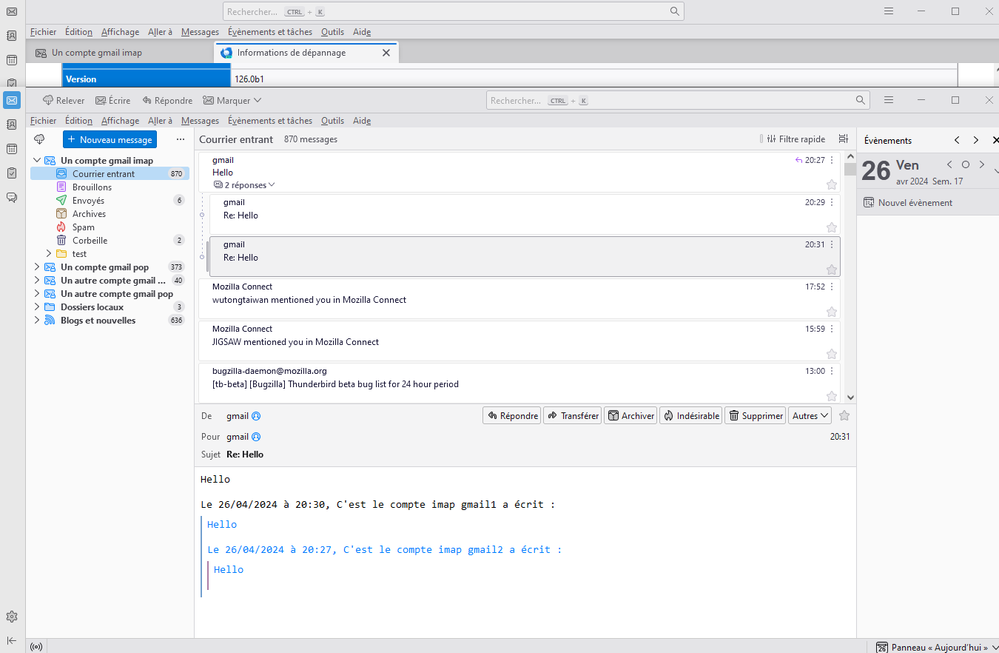
Task: Open Outils menu in back window
Action: coord(333,32)
